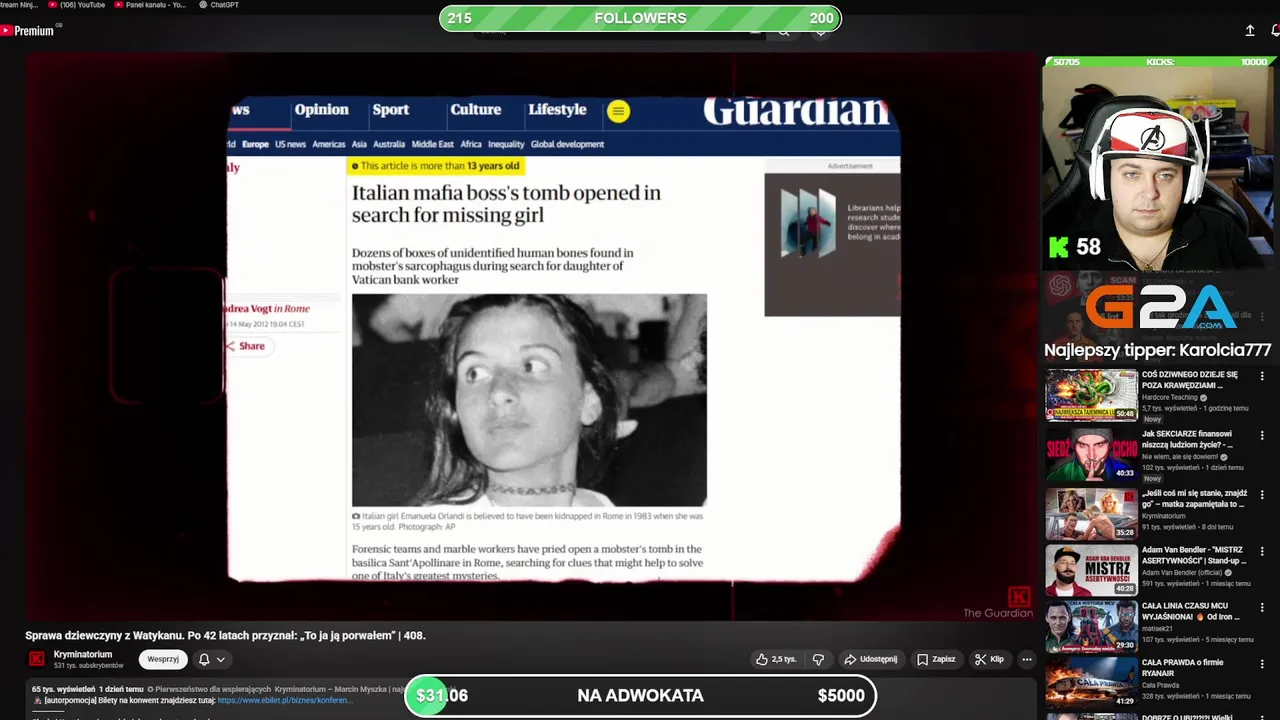Open 'CAŁA LINIA CZASU MCU' thumbnail
This screenshot has height=720, width=1280.
1092,627
